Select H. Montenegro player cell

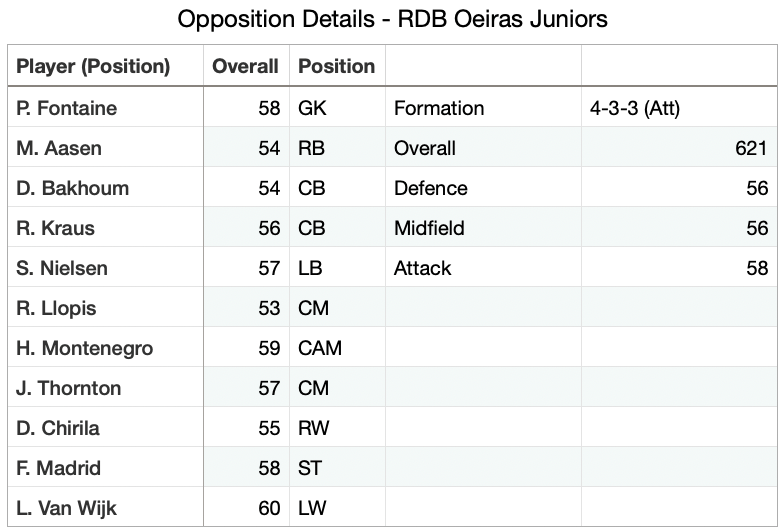pos(86,348)
